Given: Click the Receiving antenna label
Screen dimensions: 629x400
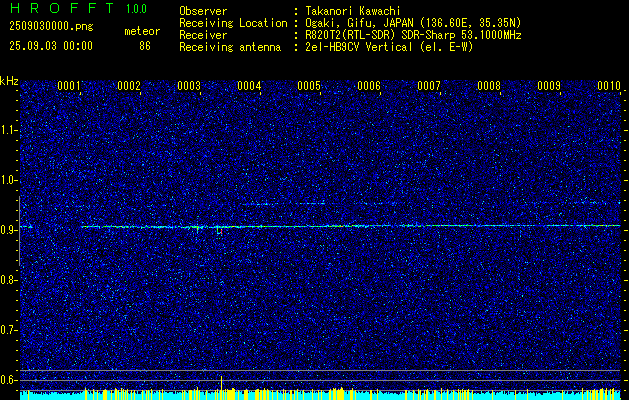Looking at the screenshot, I should coord(230,47).
